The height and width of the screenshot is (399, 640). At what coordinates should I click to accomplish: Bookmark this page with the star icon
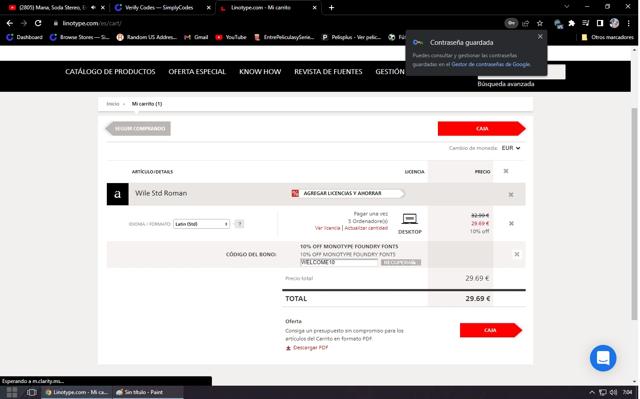(x=540, y=23)
